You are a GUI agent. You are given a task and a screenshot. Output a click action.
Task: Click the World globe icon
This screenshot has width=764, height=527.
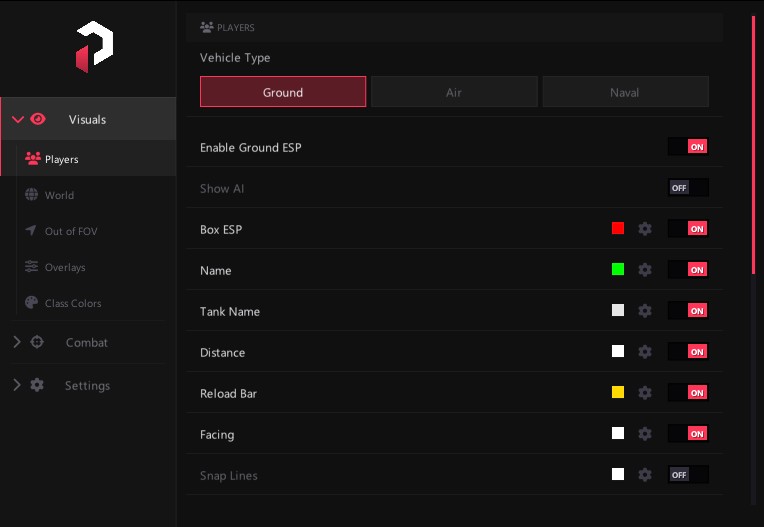coord(31,195)
